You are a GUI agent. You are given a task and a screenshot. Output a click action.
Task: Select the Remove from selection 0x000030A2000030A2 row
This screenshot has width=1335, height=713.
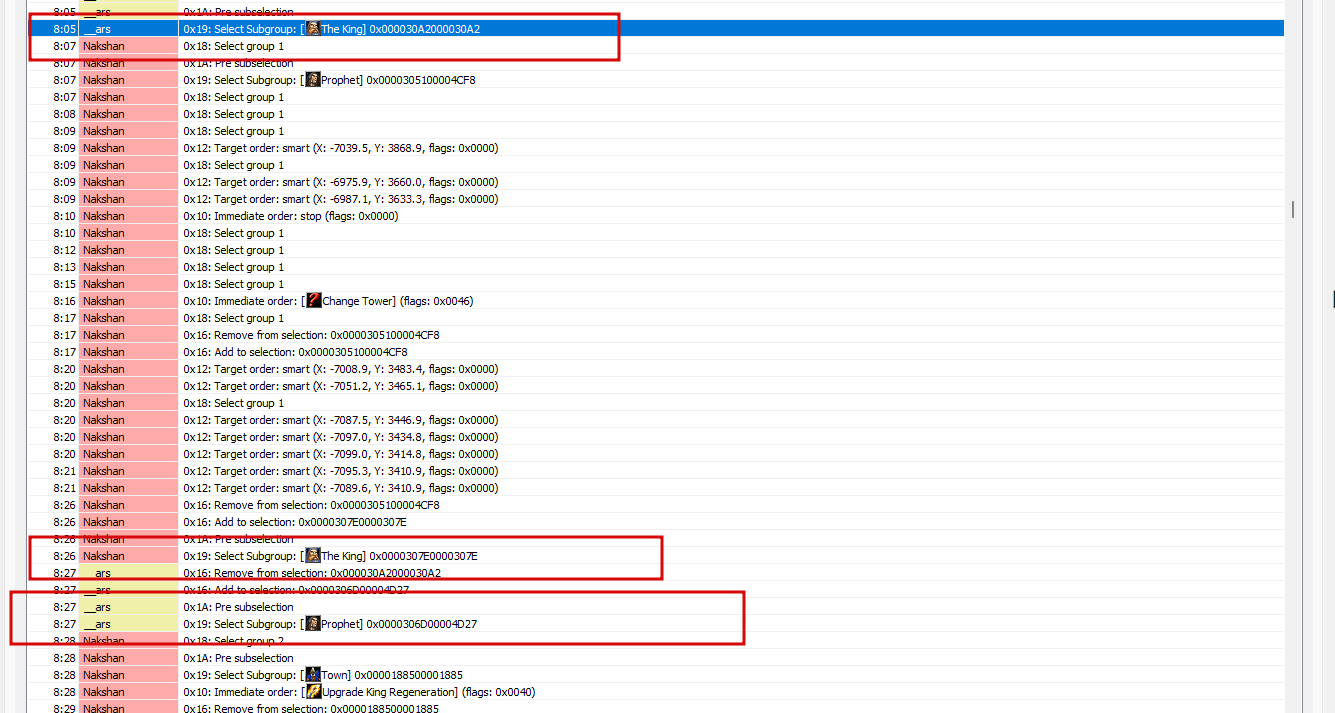pos(656,573)
